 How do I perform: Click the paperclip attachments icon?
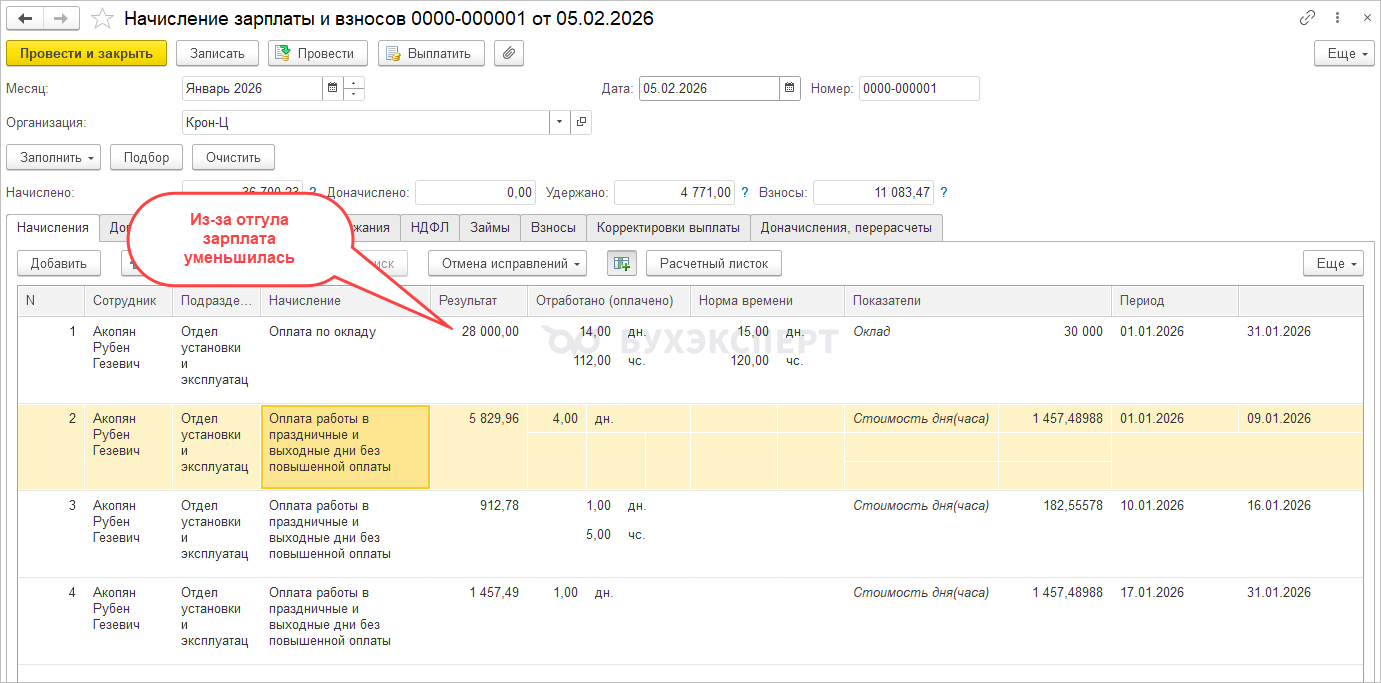coord(509,53)
